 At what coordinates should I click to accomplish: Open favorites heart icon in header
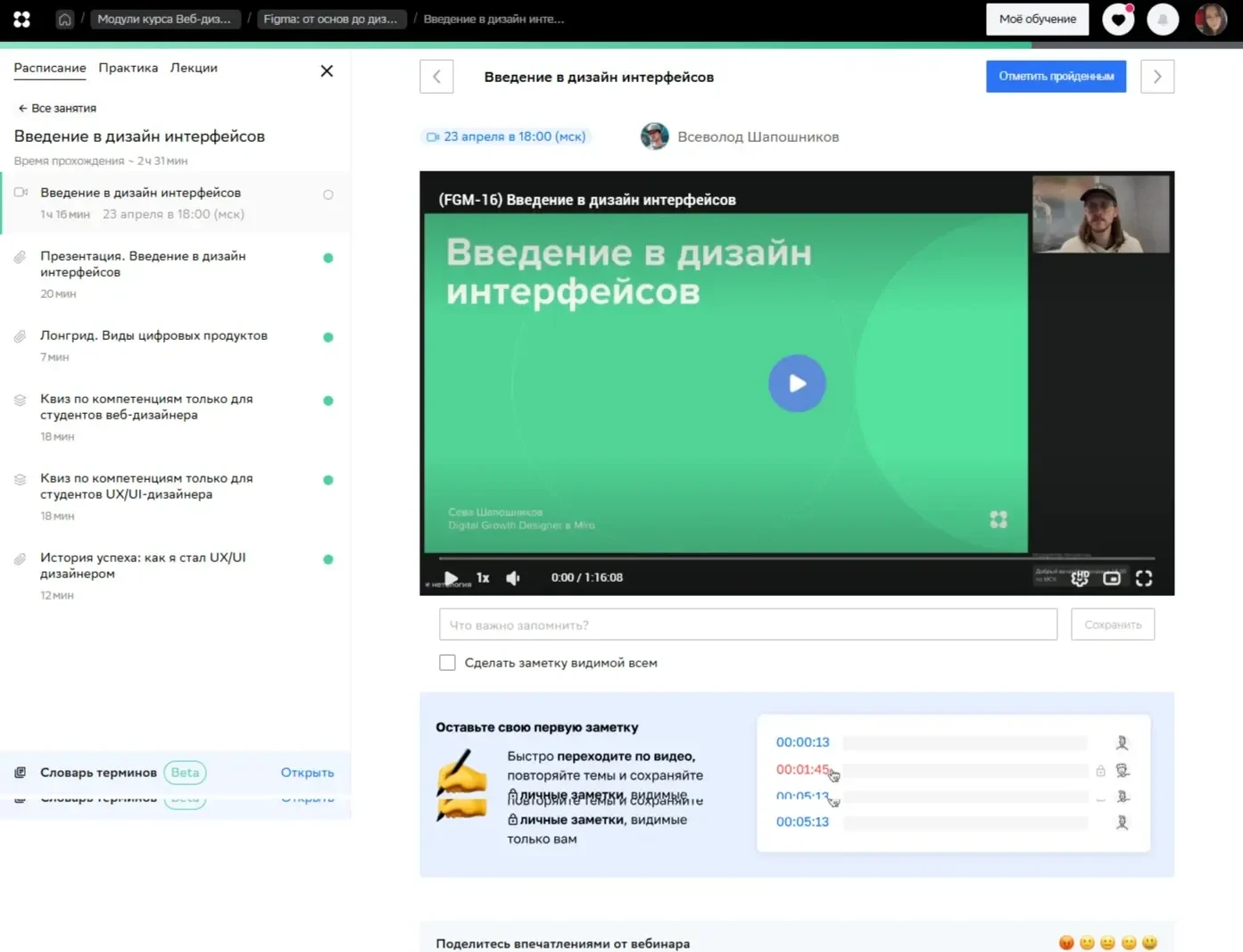click(1118, 19)
